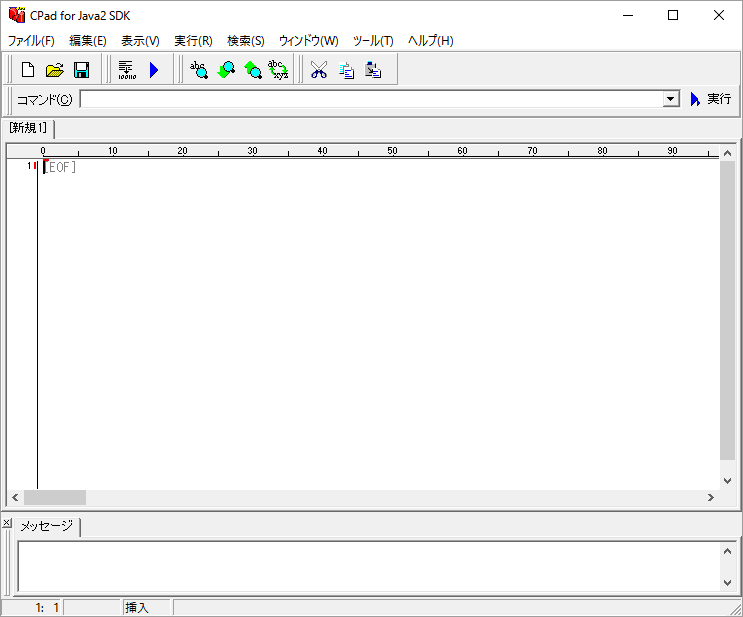Viewport: 743px width, 617px height.
Task: Create a new file with the blank page icon
Action: point(28,70)
